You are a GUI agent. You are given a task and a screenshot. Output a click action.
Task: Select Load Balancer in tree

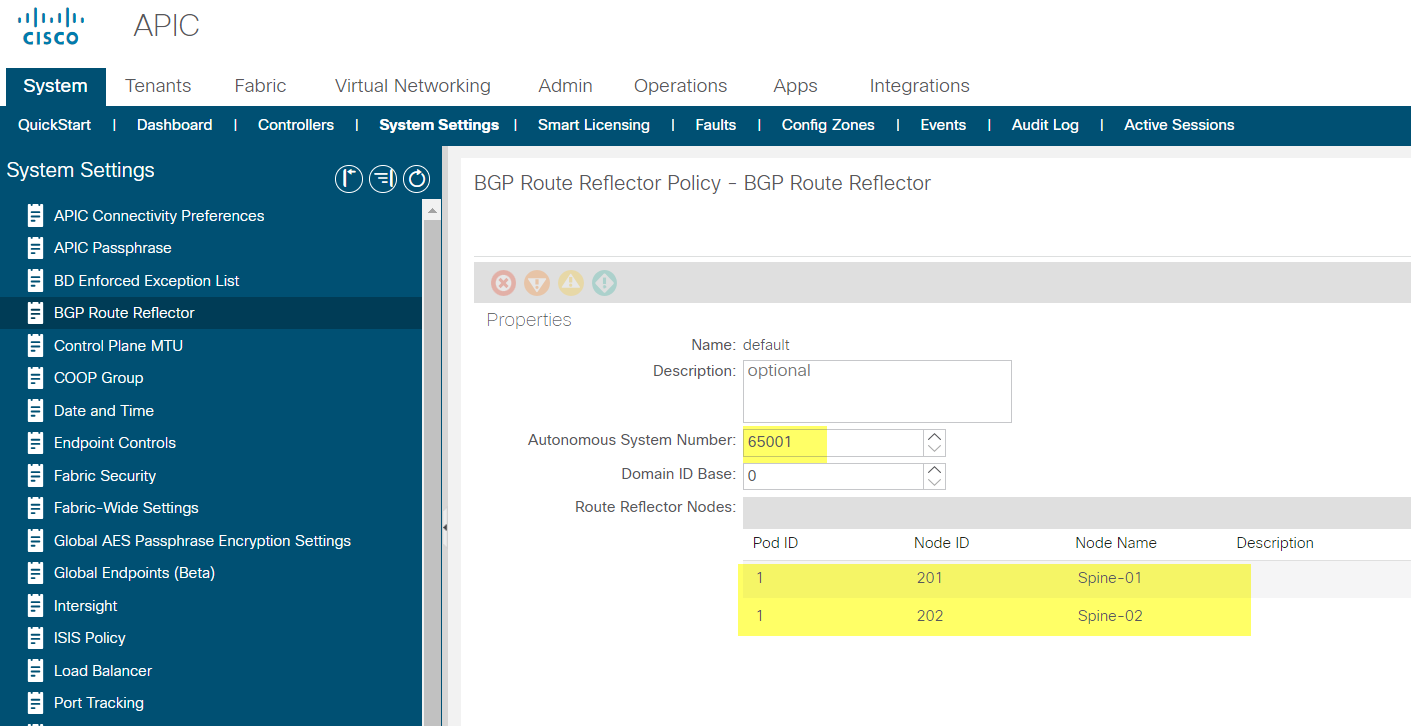(103, 671)
